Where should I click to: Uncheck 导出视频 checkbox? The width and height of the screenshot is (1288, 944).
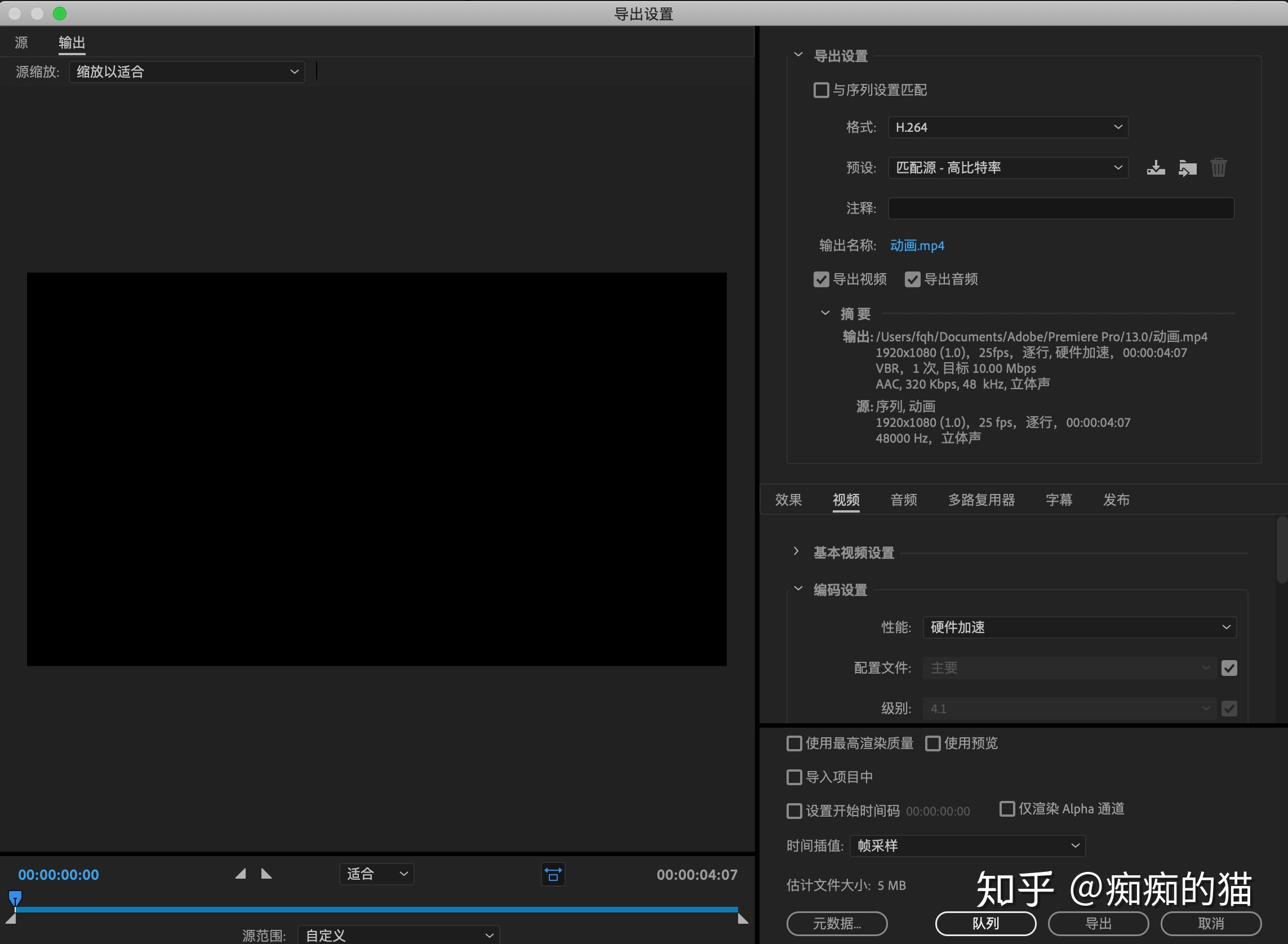(x=821, y=279)
